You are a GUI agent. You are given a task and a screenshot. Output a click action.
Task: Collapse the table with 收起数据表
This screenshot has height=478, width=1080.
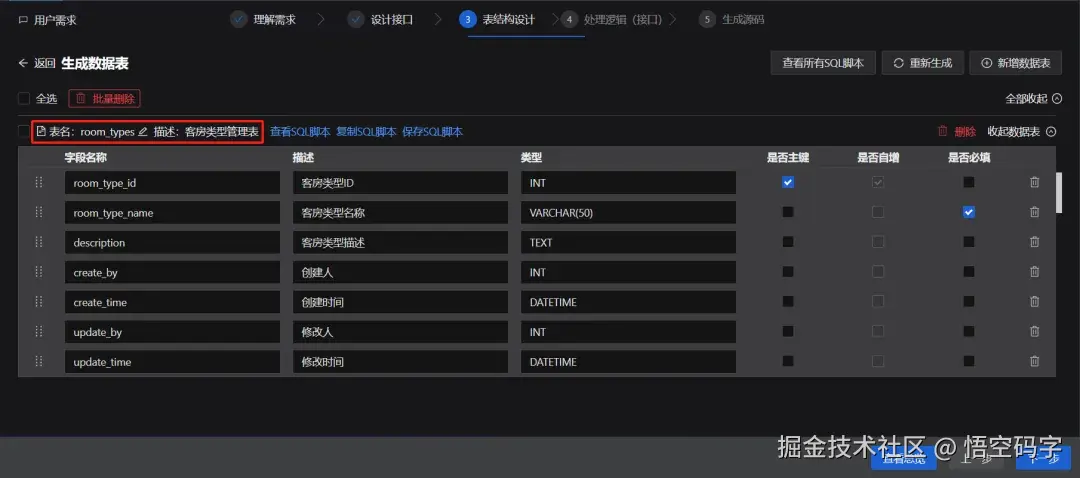tap(1021, 132)
